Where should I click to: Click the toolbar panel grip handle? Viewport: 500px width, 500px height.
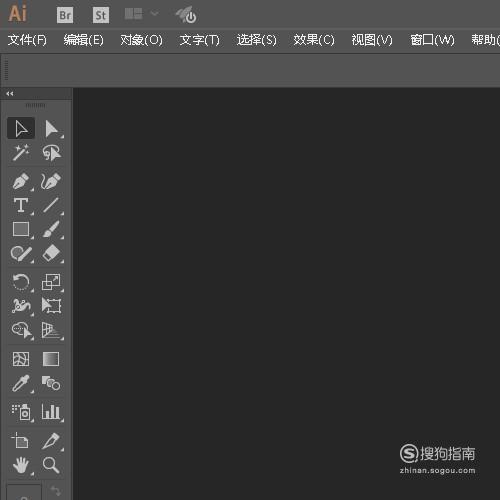pos(35,105)
